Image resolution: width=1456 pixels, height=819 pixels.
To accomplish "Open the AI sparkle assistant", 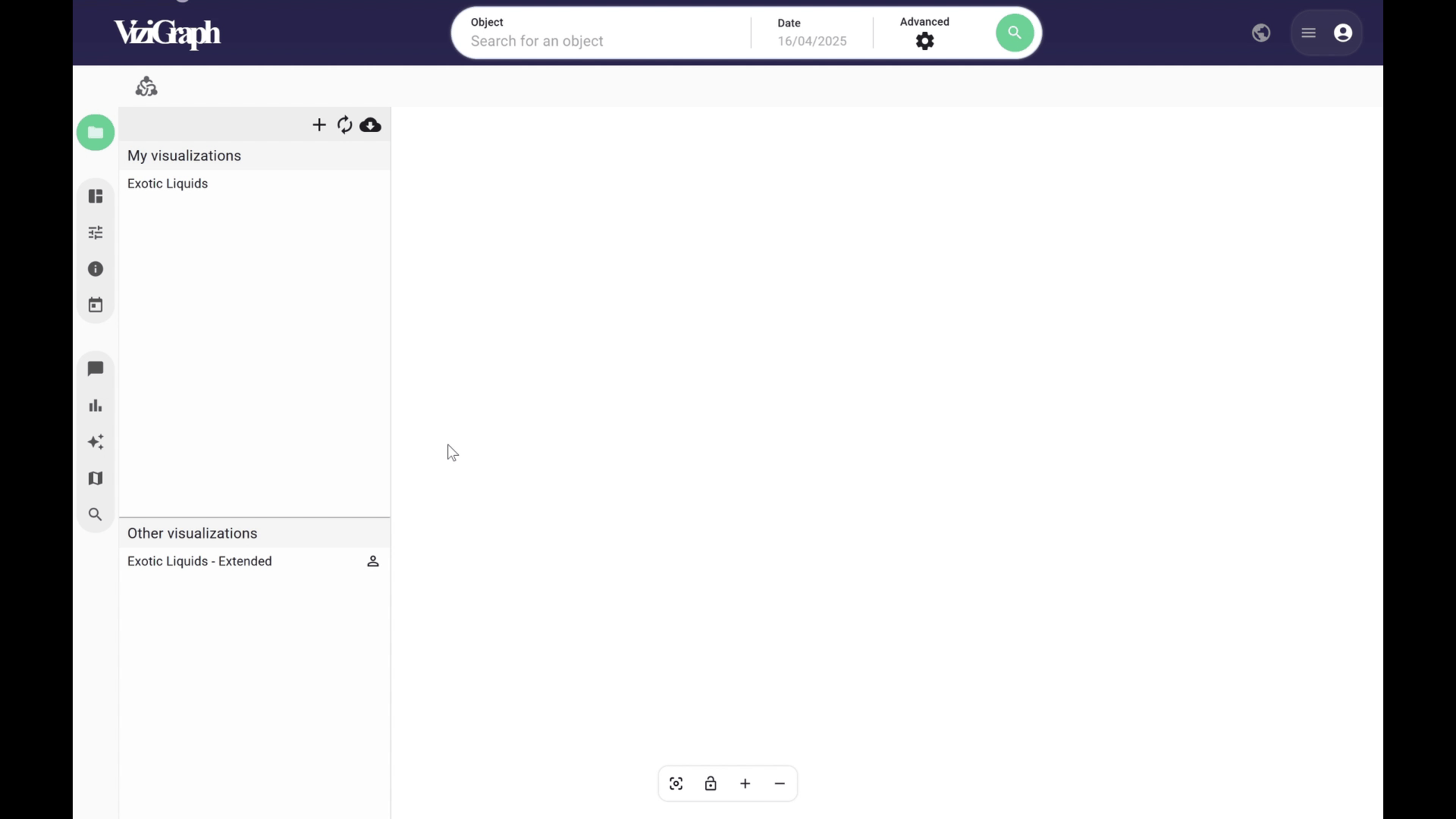I will point(96,441).
